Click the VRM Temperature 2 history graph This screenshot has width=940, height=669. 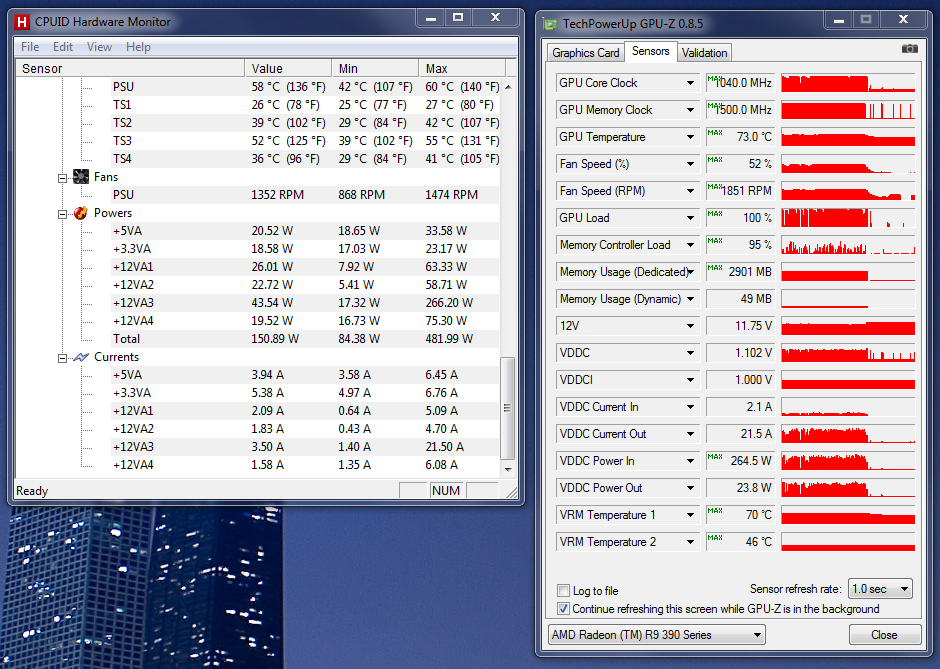tap(848, 542)
